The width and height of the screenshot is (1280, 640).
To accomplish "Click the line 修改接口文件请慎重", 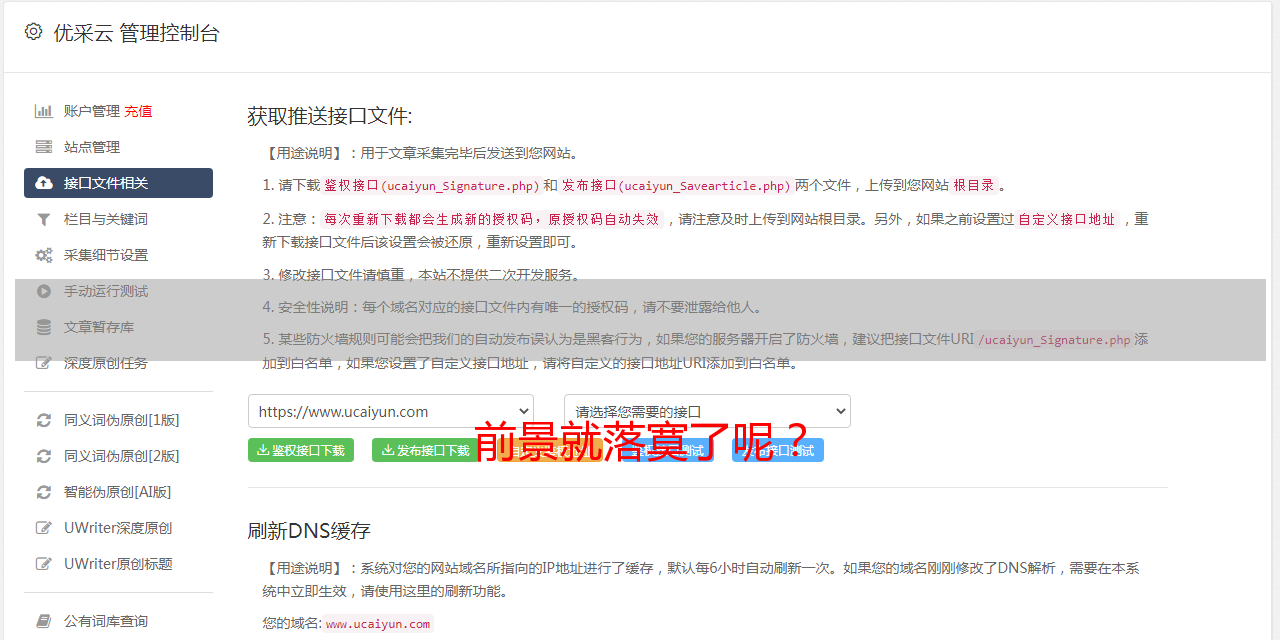I will click(421, 274).
